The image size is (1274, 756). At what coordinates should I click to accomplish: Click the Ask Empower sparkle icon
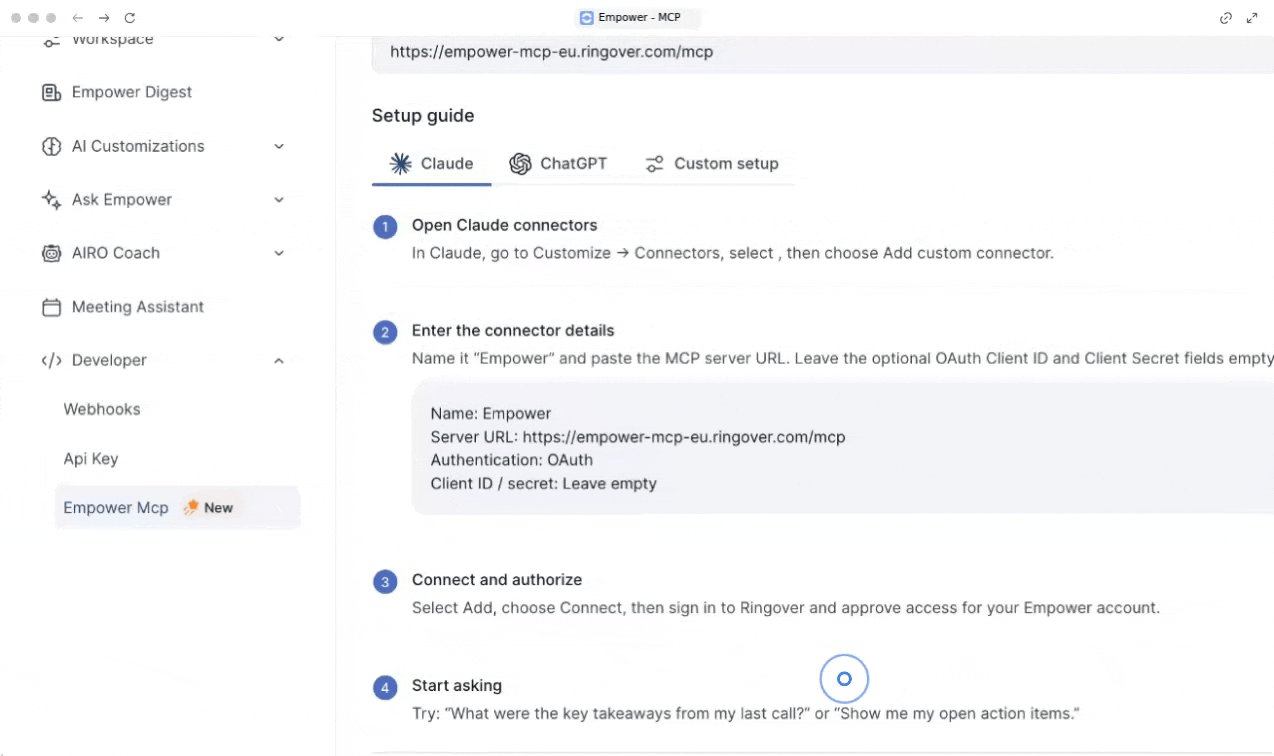(x=51, y=200)
